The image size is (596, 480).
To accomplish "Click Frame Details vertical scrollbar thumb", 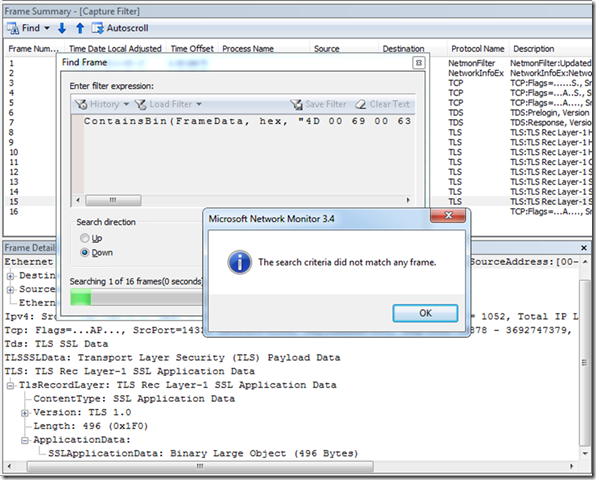I will [585, 363].
